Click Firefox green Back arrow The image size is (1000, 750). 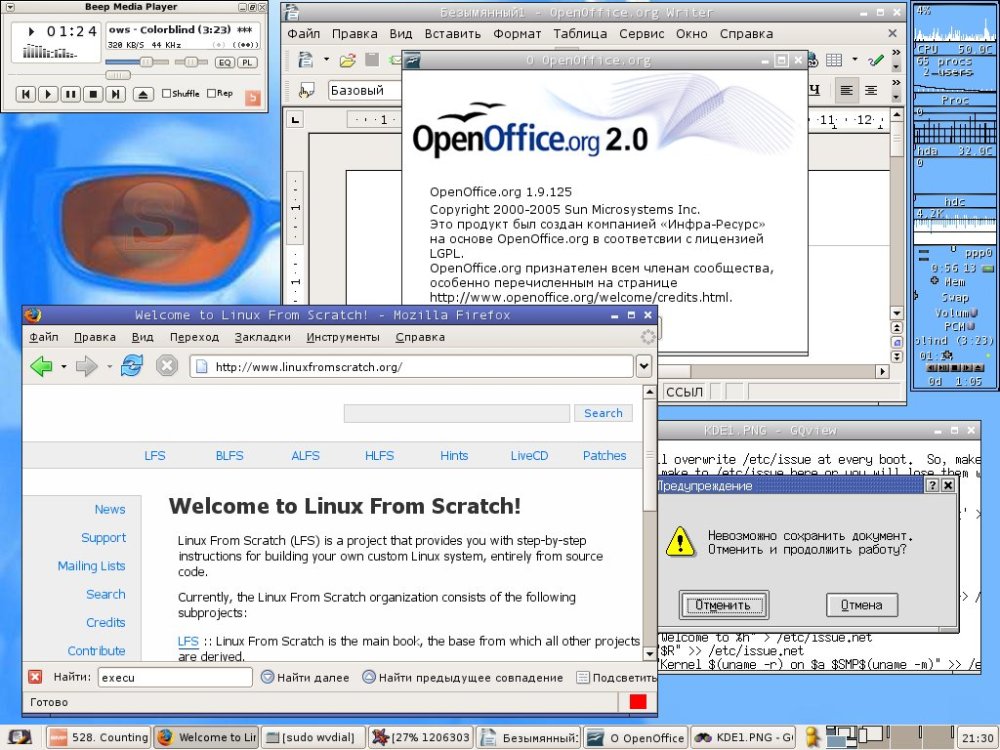[x=41, y=366]
